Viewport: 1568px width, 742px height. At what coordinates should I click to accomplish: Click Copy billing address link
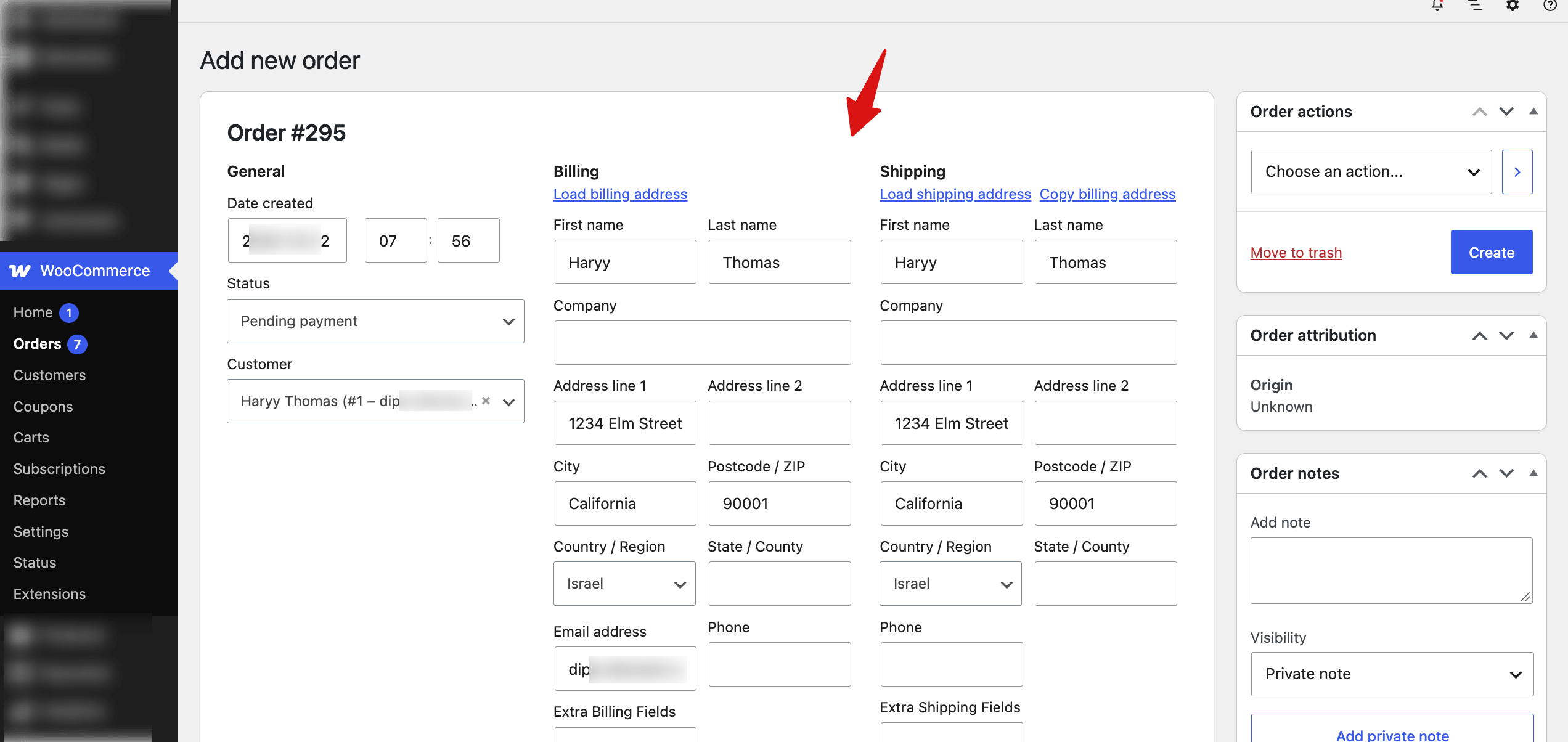1108,194
